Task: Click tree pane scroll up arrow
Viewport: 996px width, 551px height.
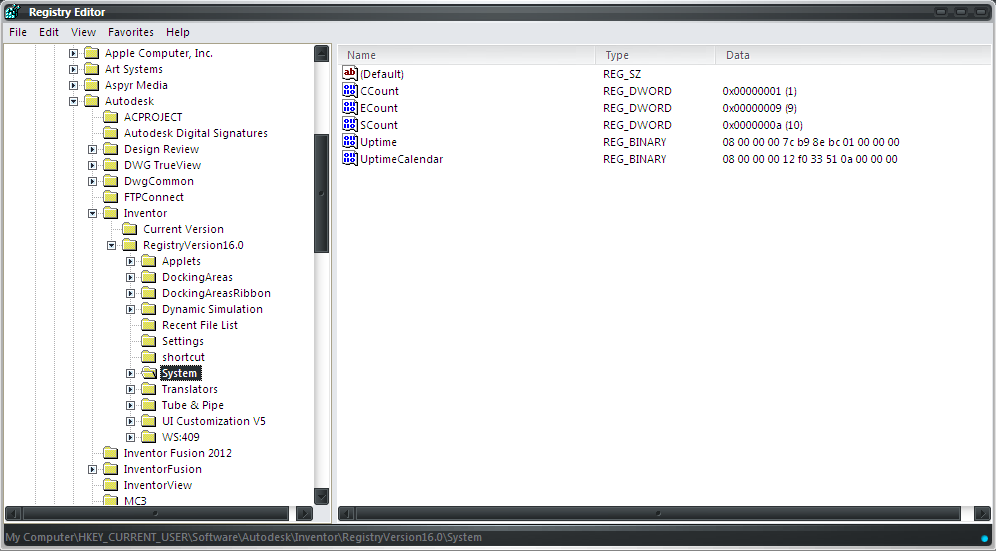Action: coord(321,53)
